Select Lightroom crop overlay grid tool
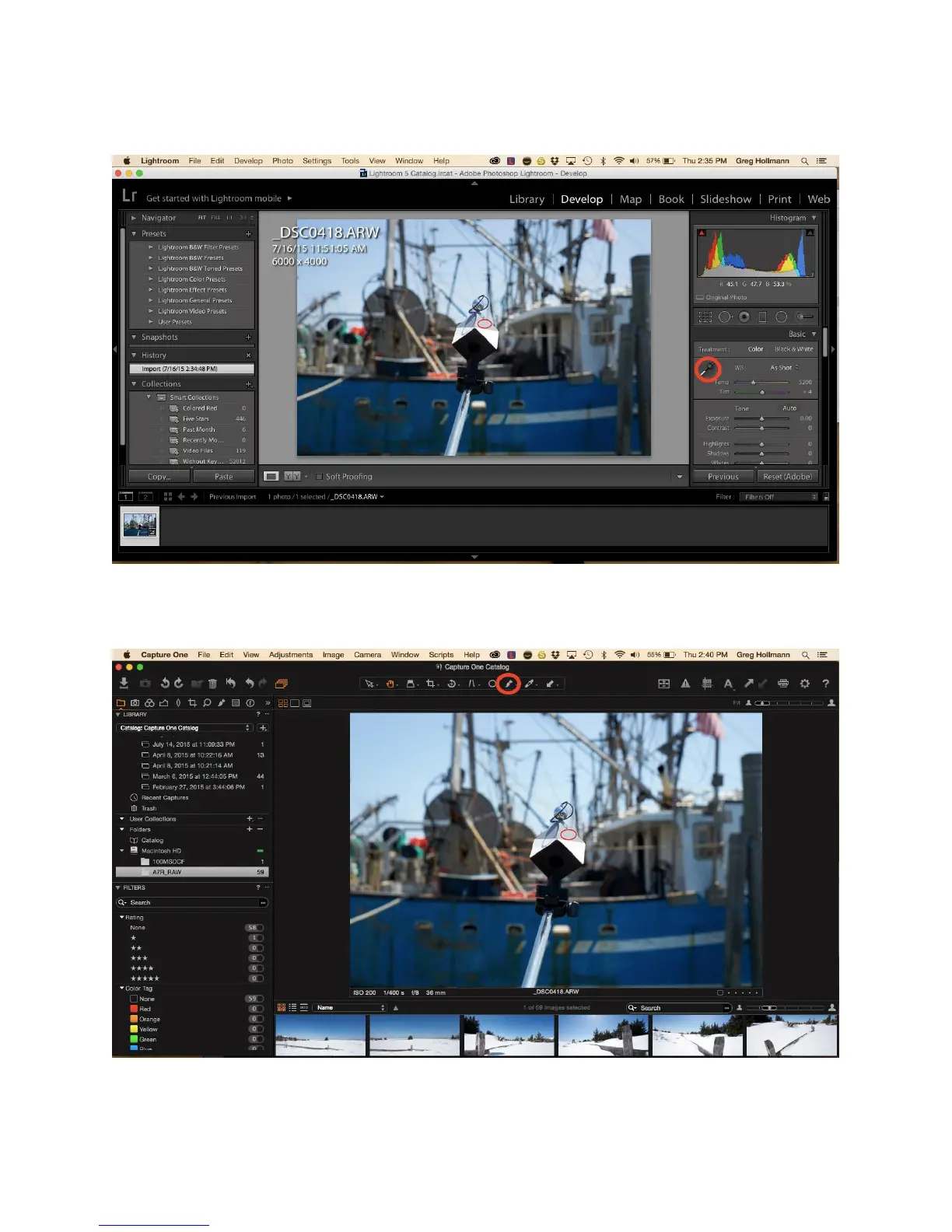 coord(705,317)
